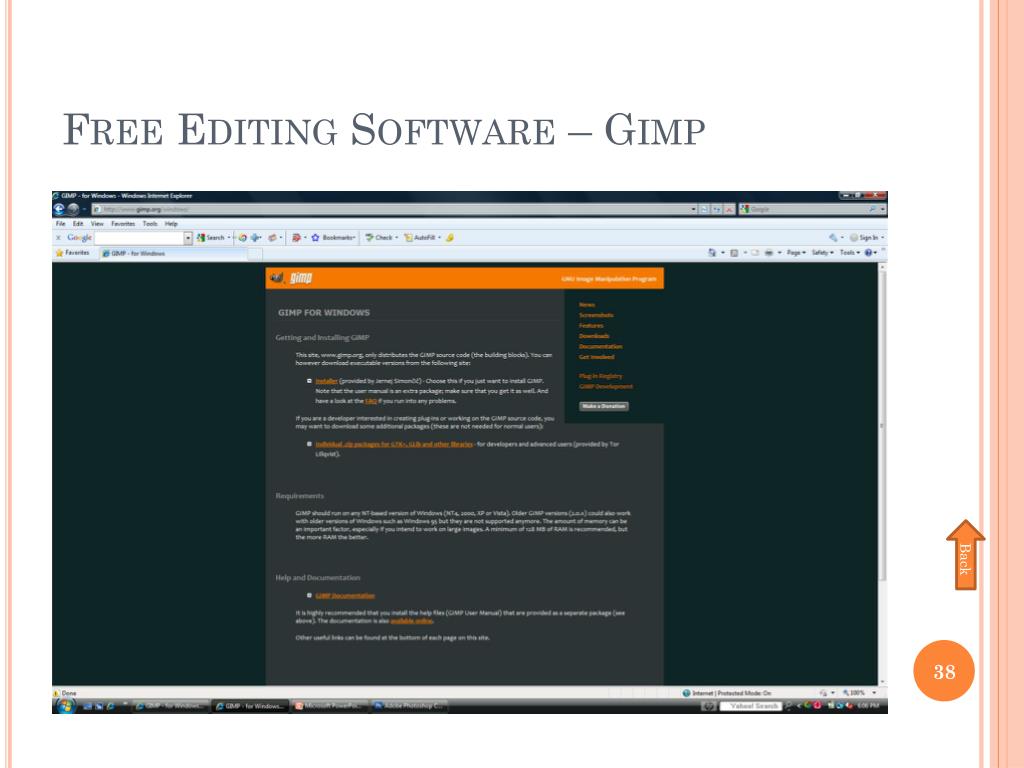Click the individual zip packages link
Screen dimensions: 1024x768
coord(394,444)
